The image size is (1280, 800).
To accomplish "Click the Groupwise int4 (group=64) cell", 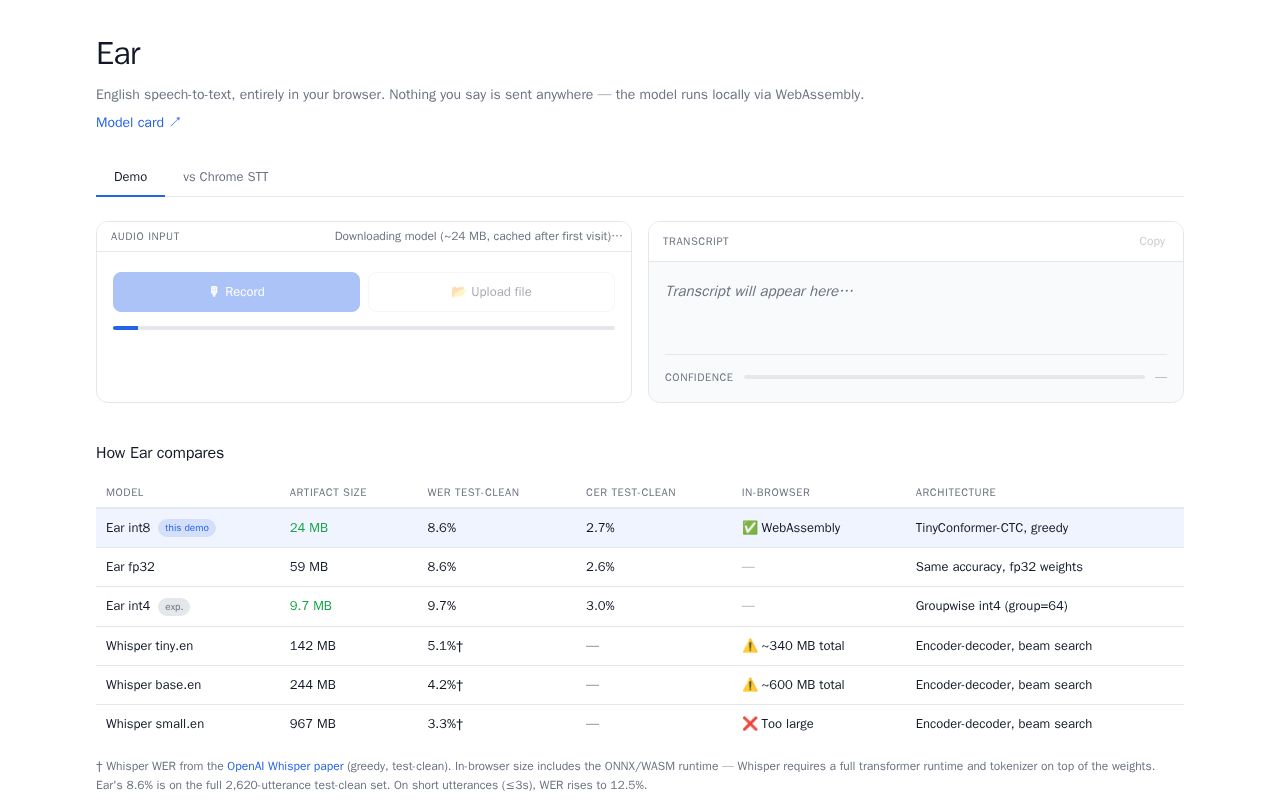I will [990, 606].
